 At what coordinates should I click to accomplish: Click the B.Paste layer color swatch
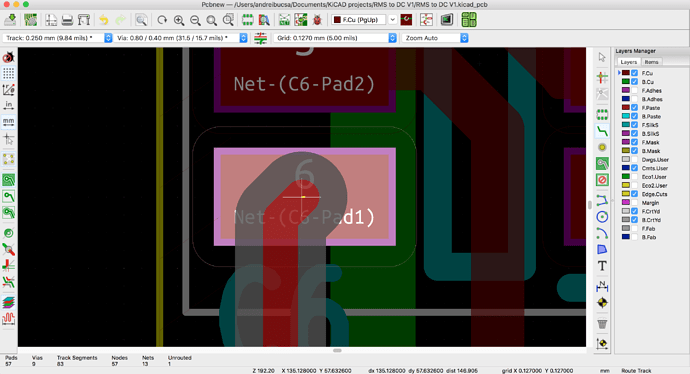pos(625,116)
